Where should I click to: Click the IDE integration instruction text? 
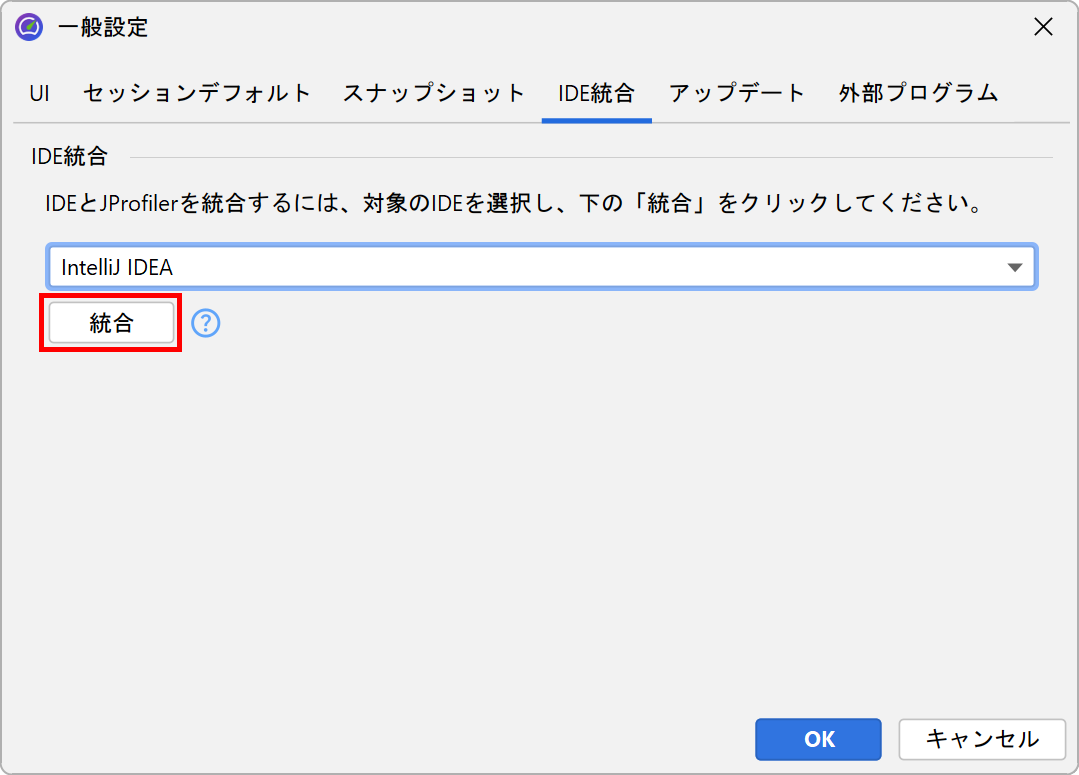510,205
